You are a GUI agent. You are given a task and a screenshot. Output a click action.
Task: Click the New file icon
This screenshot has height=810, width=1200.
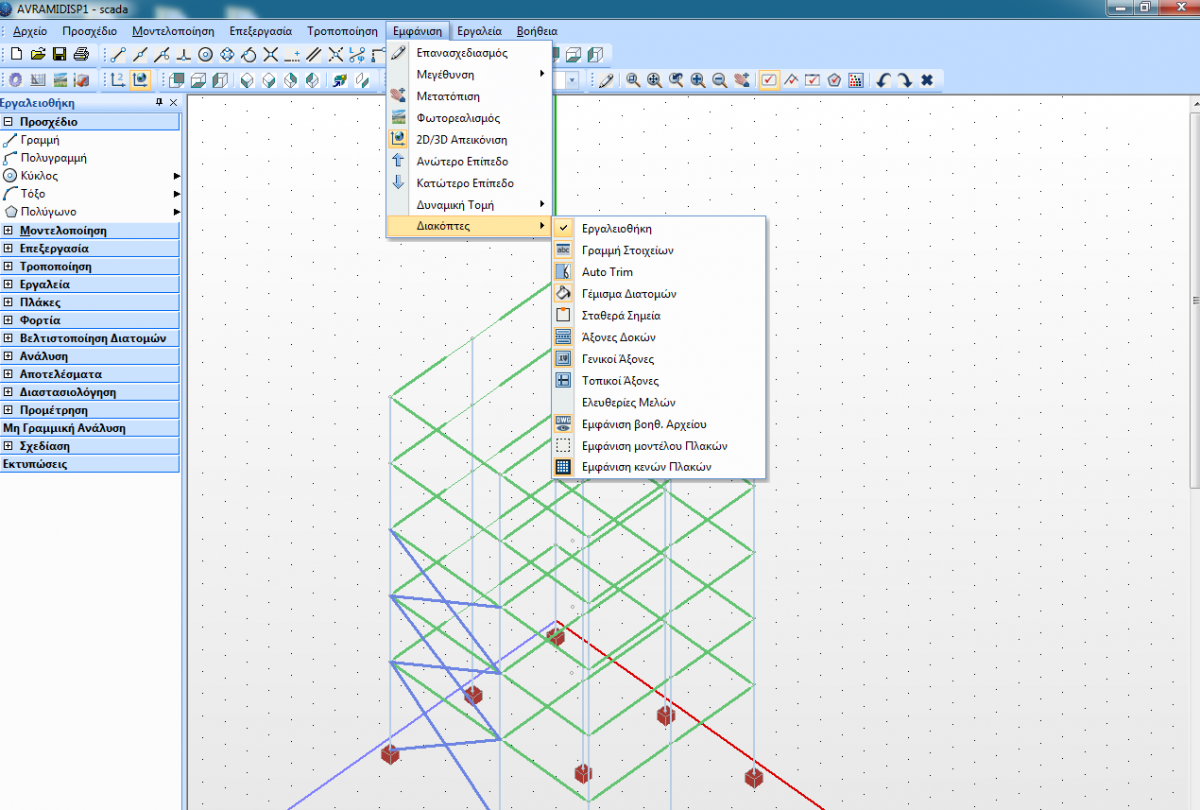pyautogui.click(x=16, y=53)
